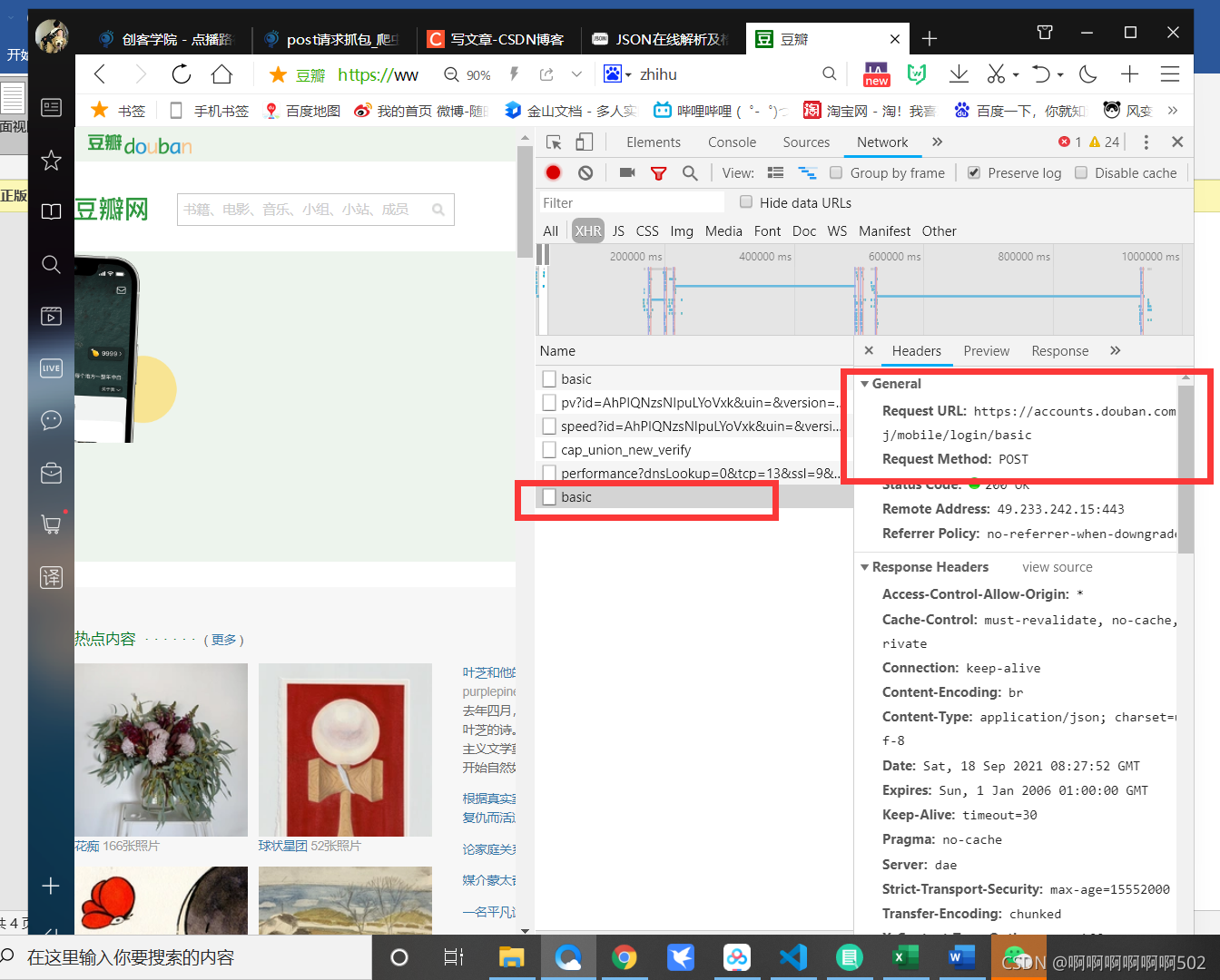Reload the page with the refresh icon
Viewport: 1220px width, 980px height.
[x=182, y=74]
